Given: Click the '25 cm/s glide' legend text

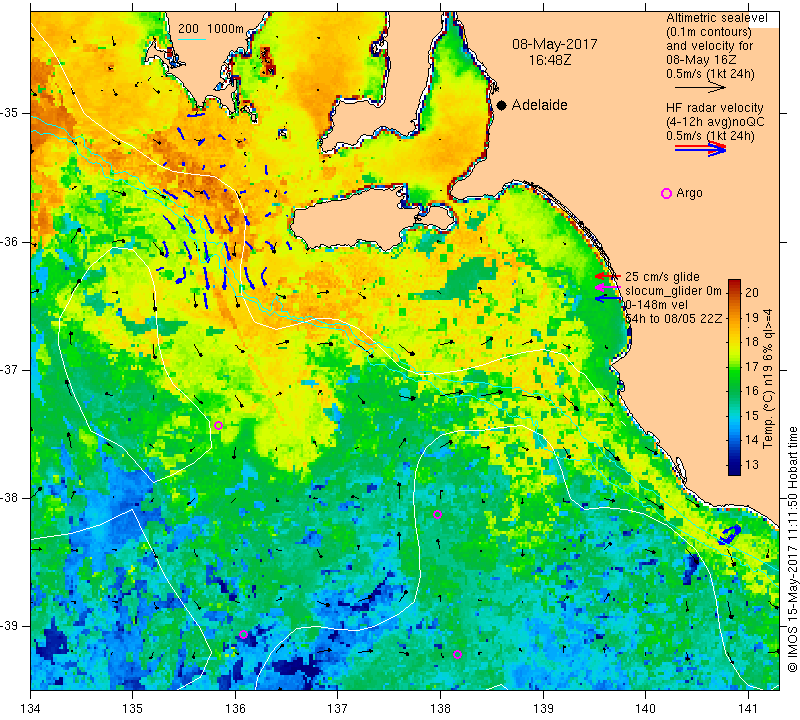Looking at the screenshot, I should click(x=662, y=277).
